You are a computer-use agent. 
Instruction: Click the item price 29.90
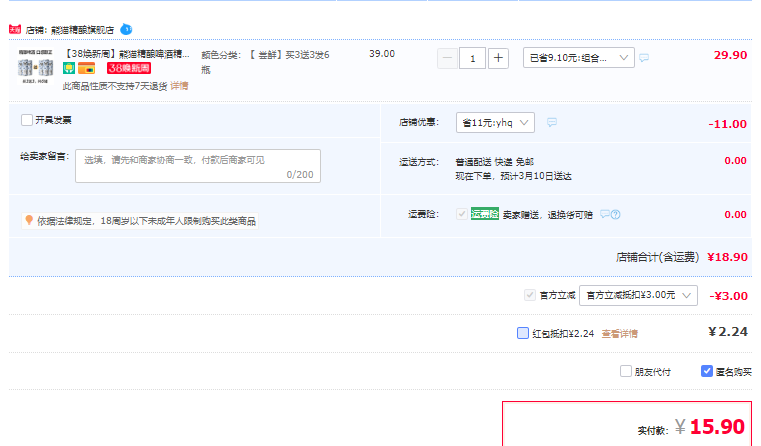[x=730, y=55]
